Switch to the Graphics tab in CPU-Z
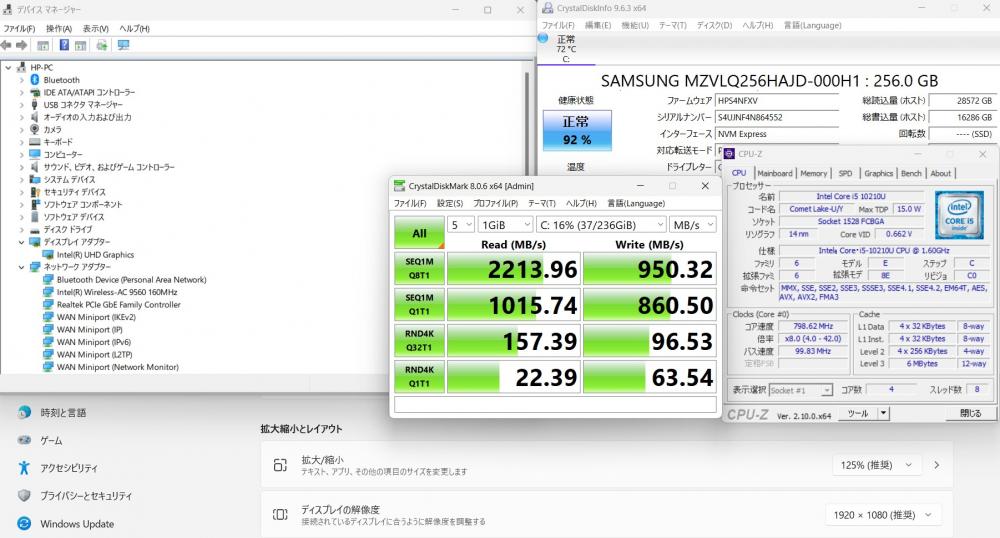 pos(879,173)
